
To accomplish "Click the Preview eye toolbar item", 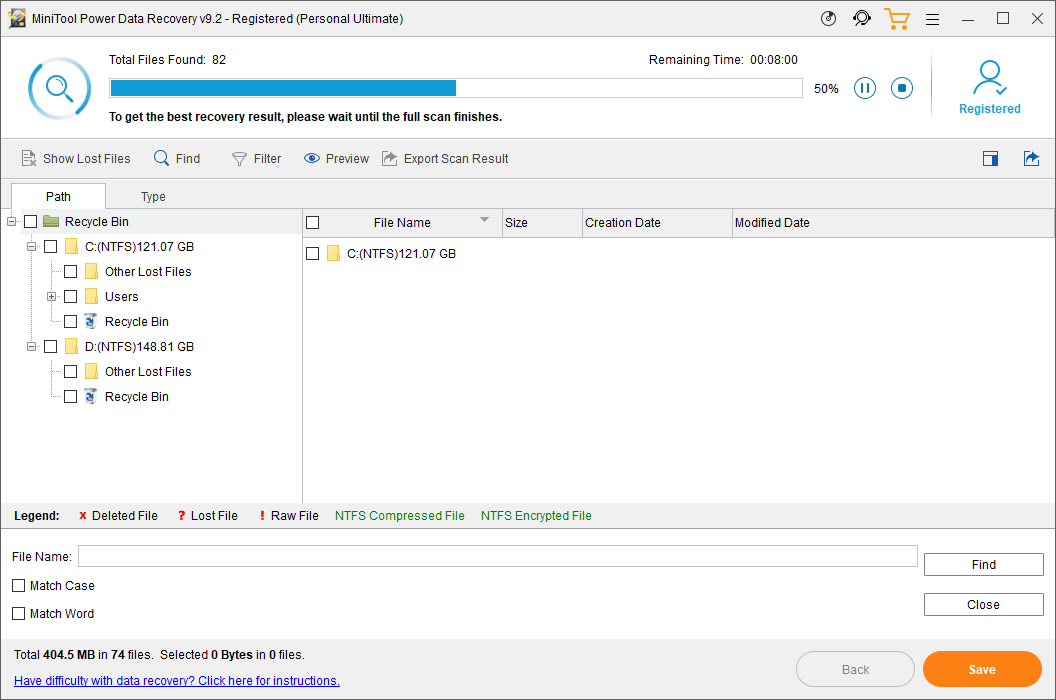I will click(x=336, y=158).
